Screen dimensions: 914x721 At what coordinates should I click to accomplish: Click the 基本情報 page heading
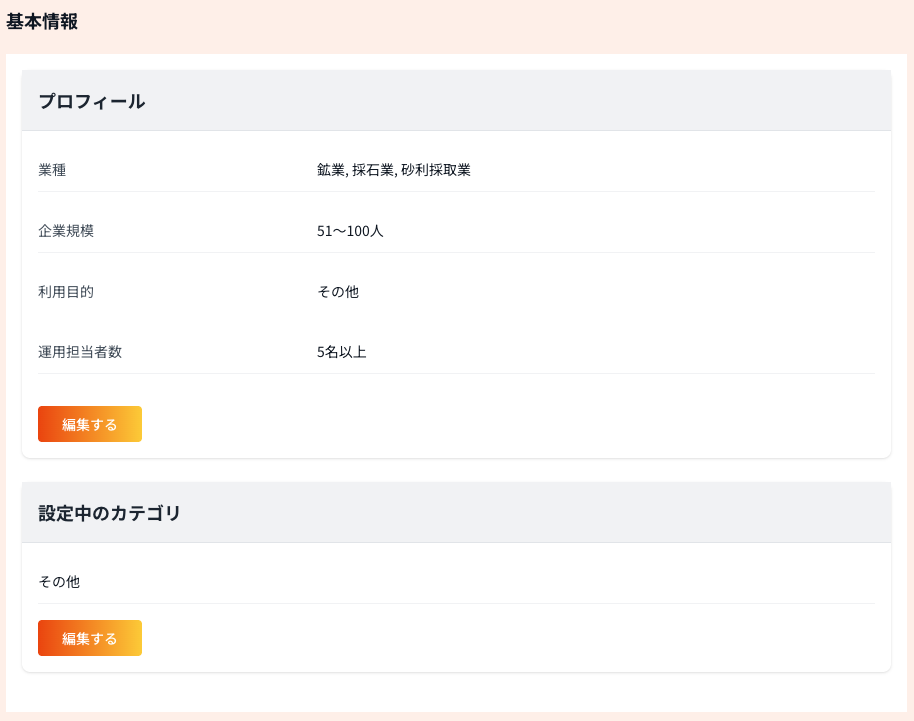(x=42, y=22)
